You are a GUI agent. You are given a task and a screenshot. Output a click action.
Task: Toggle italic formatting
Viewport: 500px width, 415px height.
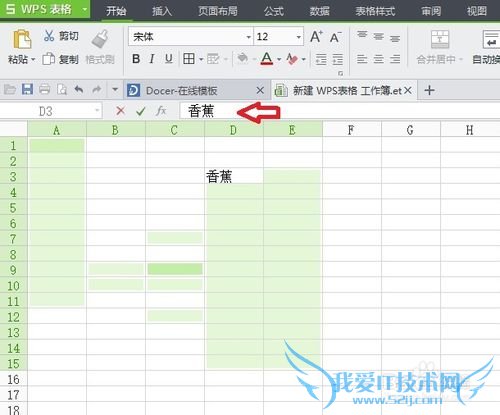coord(152,59)
